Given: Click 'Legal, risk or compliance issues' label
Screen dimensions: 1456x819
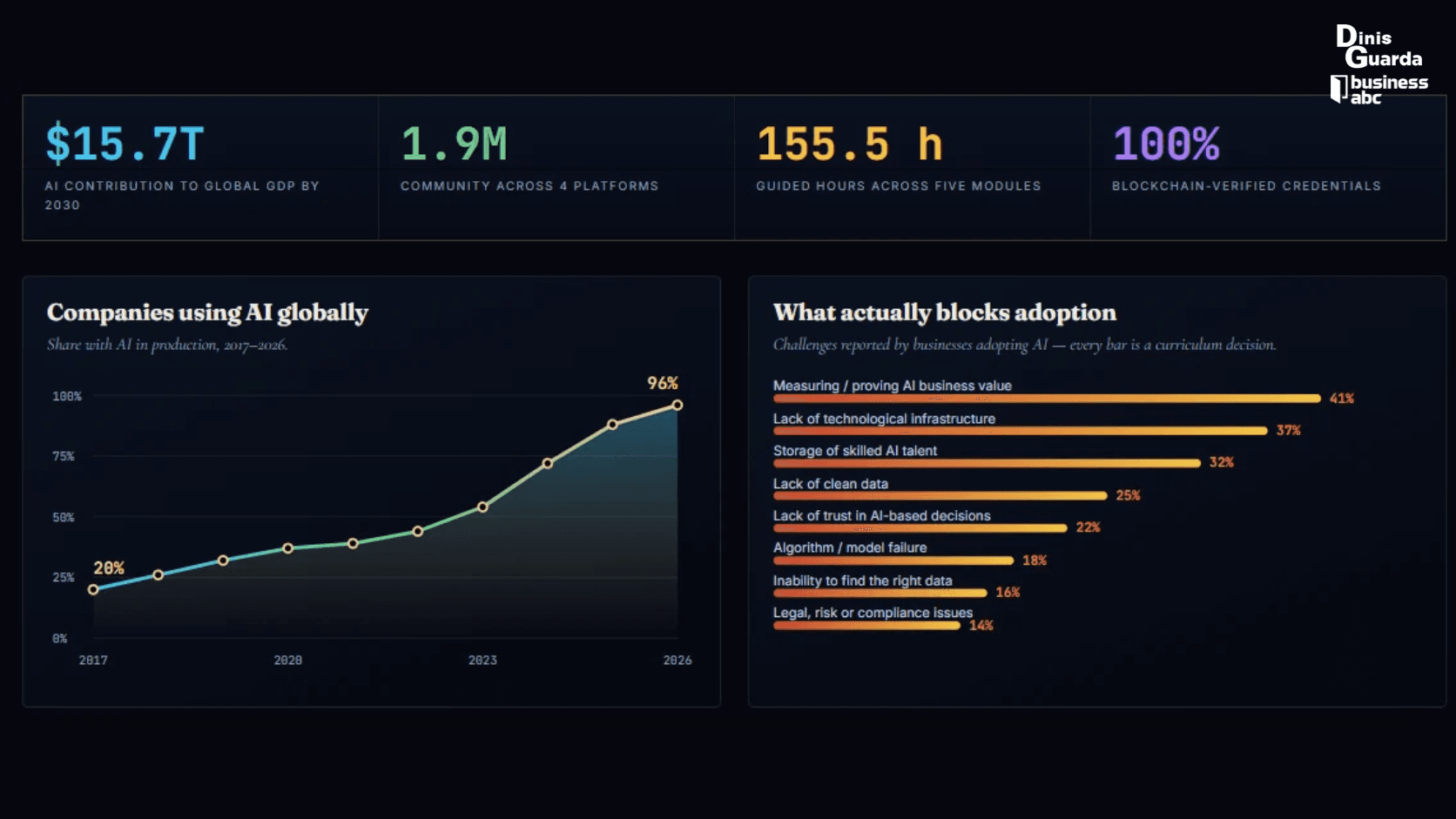Looking at the screenshot, I should 873,613.
